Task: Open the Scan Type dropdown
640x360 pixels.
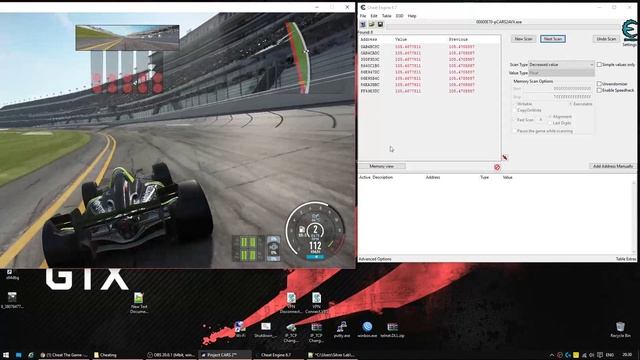Action: coord(561,64)
